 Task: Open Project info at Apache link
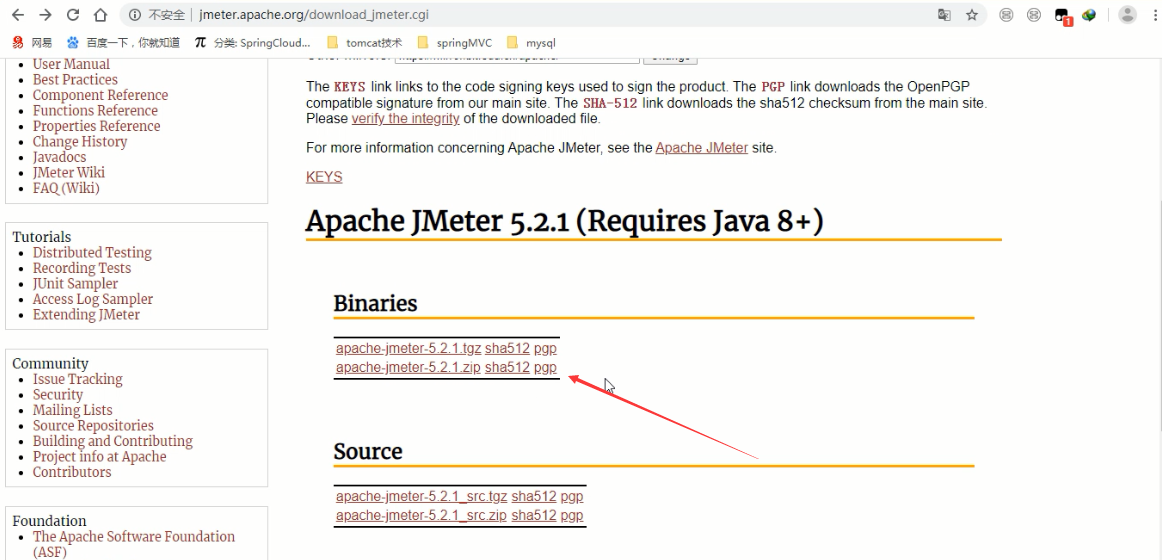[x=99, y=457]
